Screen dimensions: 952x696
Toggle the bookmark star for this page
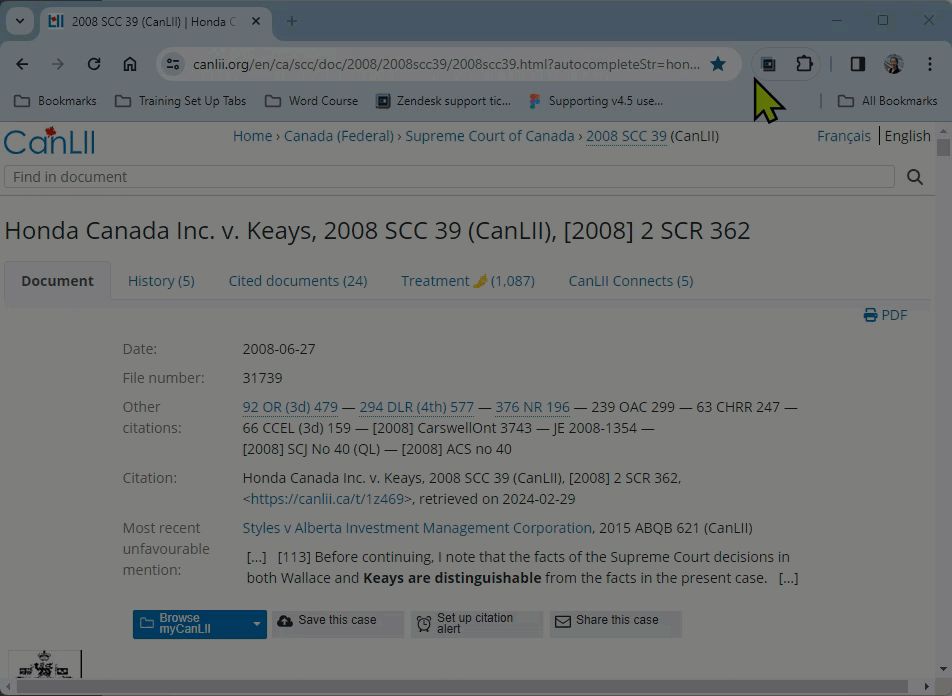(718, 64)
